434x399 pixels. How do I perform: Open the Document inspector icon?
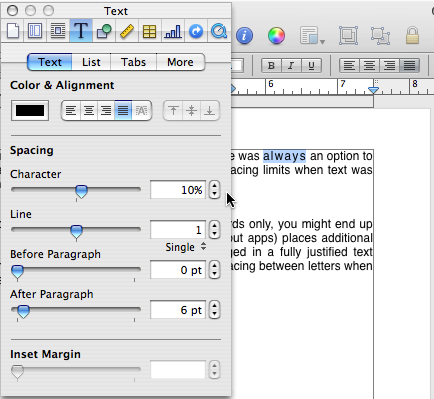[13, 31]
